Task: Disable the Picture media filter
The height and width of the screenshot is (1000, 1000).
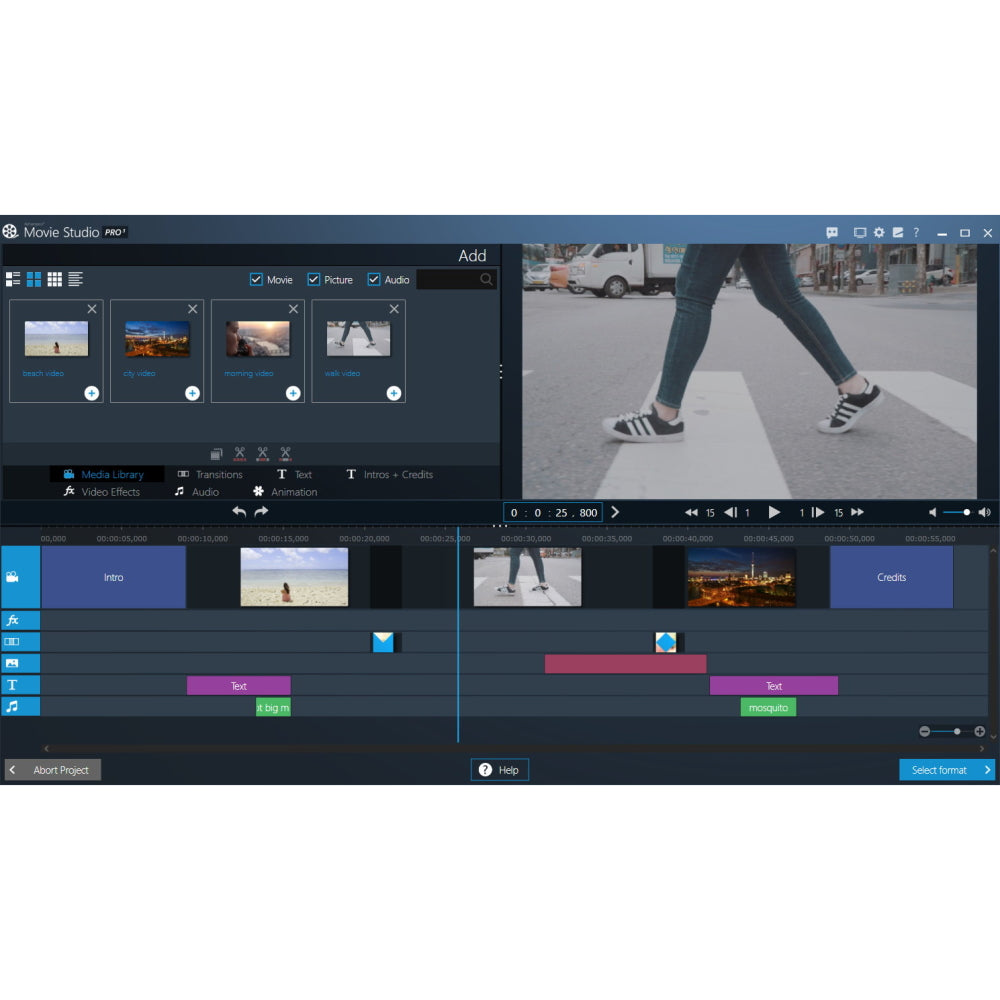Action: pos(314,279)
